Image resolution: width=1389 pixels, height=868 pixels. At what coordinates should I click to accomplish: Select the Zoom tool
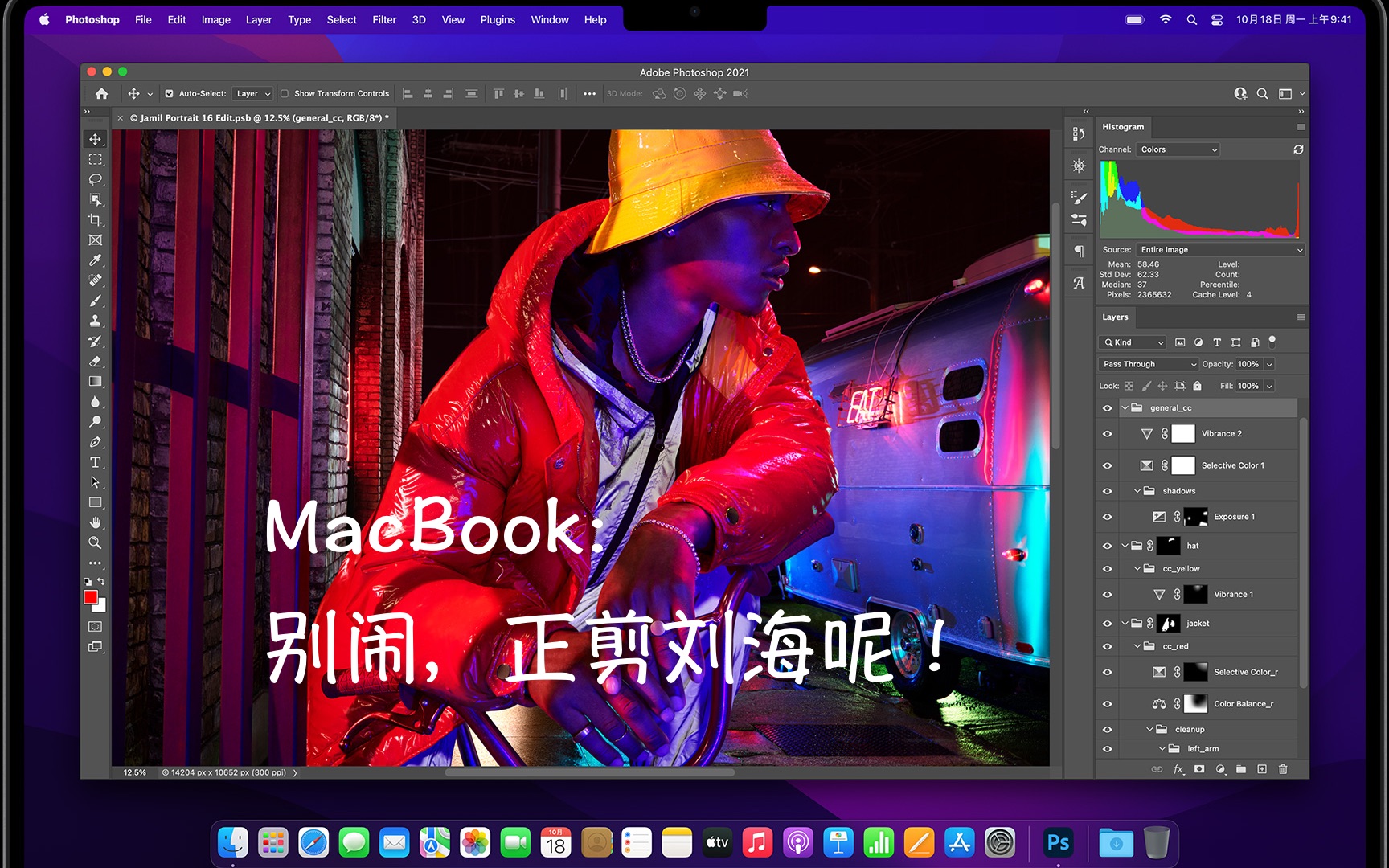(95, 542)
